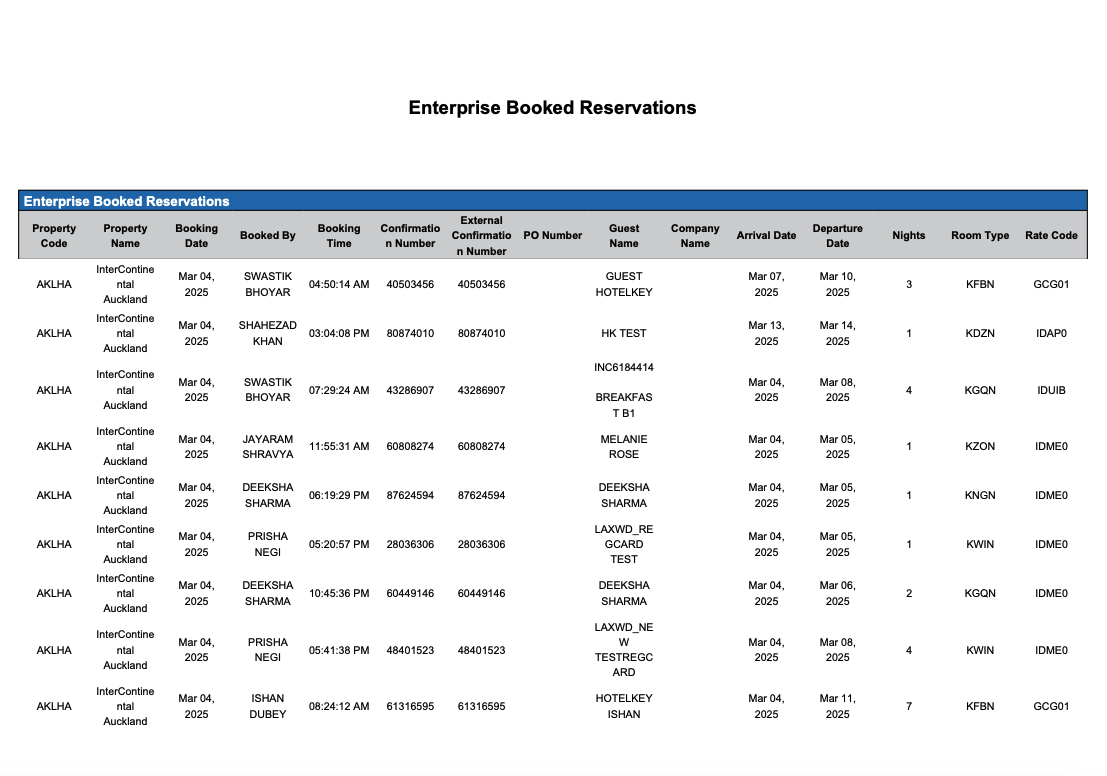Select the Company Name column header
1107x776 pixels.
[x=695, y=236]
